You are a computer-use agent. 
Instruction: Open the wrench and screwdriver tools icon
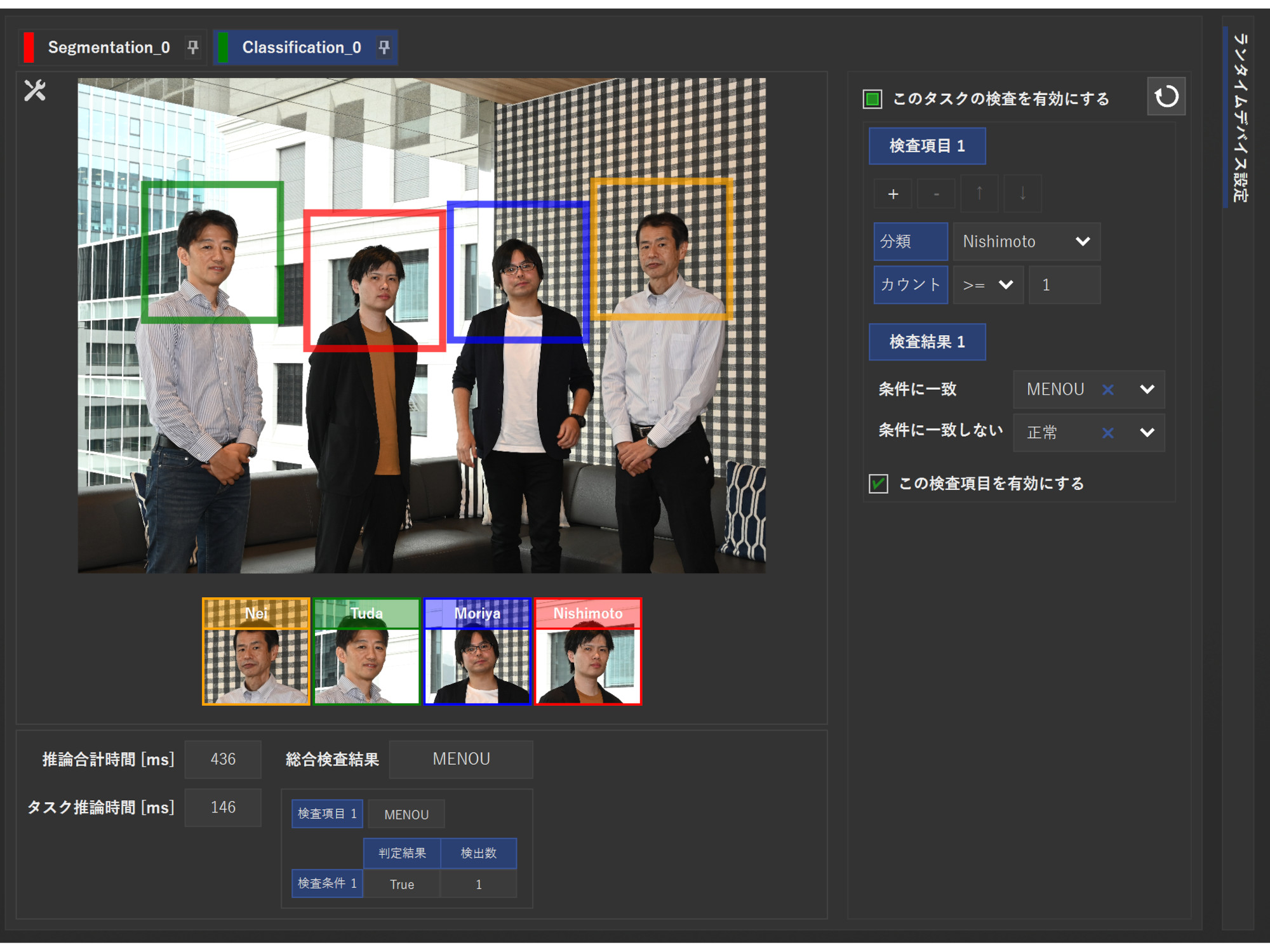point(35,91)
